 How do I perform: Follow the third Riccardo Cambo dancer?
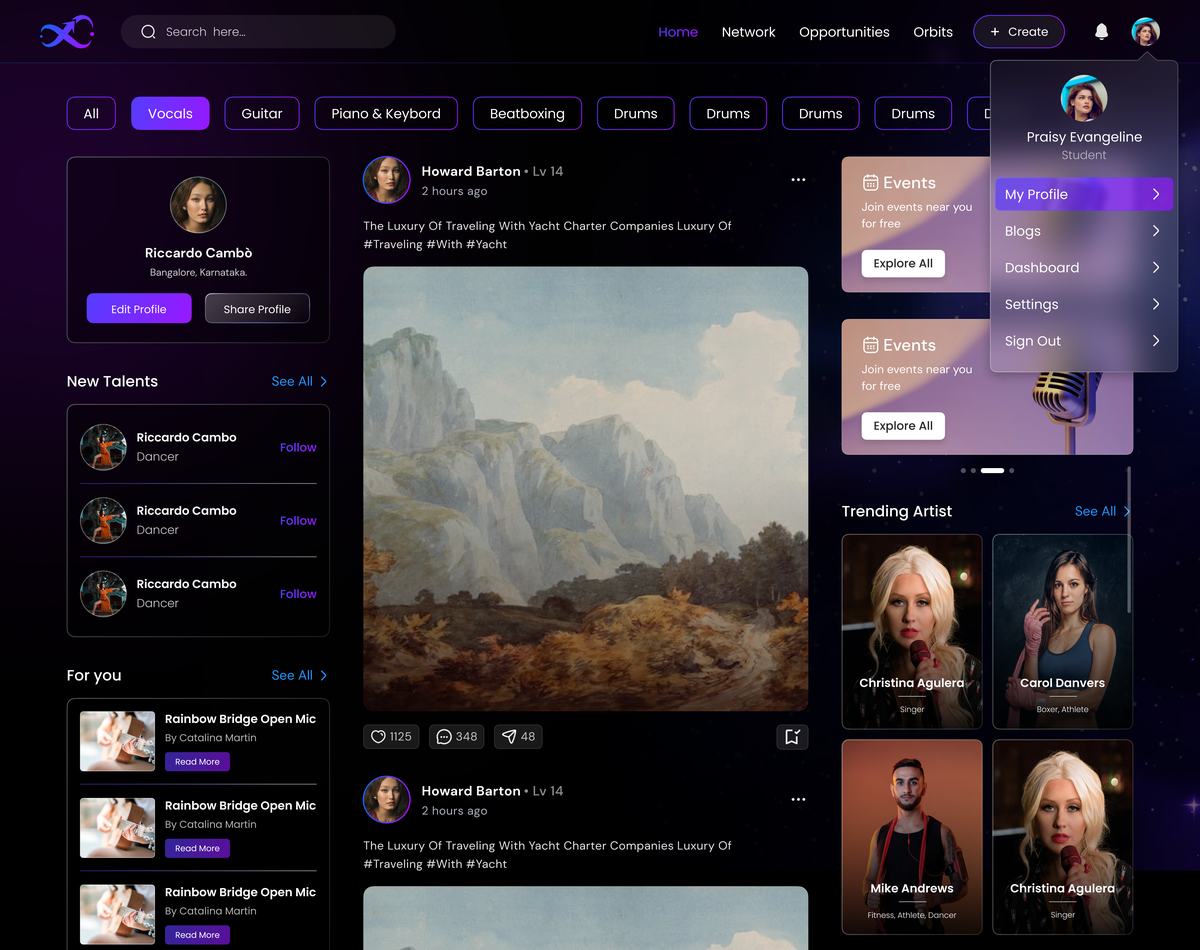(298, 594)
